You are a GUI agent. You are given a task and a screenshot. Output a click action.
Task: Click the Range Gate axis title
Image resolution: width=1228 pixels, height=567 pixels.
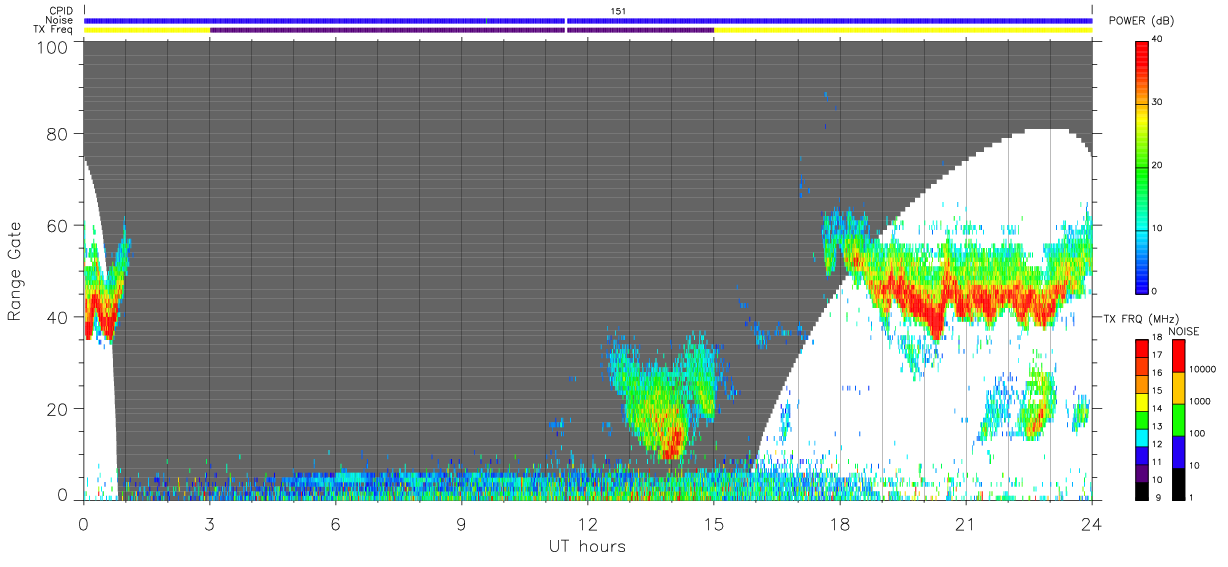point(15,272)
